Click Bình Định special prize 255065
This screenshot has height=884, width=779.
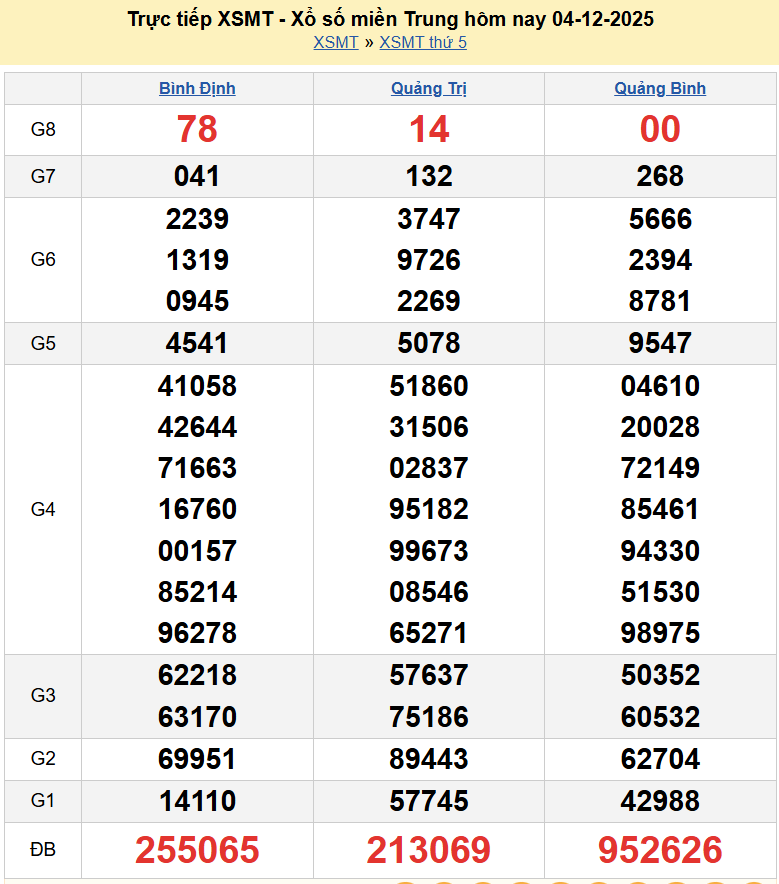coord(197,850)
